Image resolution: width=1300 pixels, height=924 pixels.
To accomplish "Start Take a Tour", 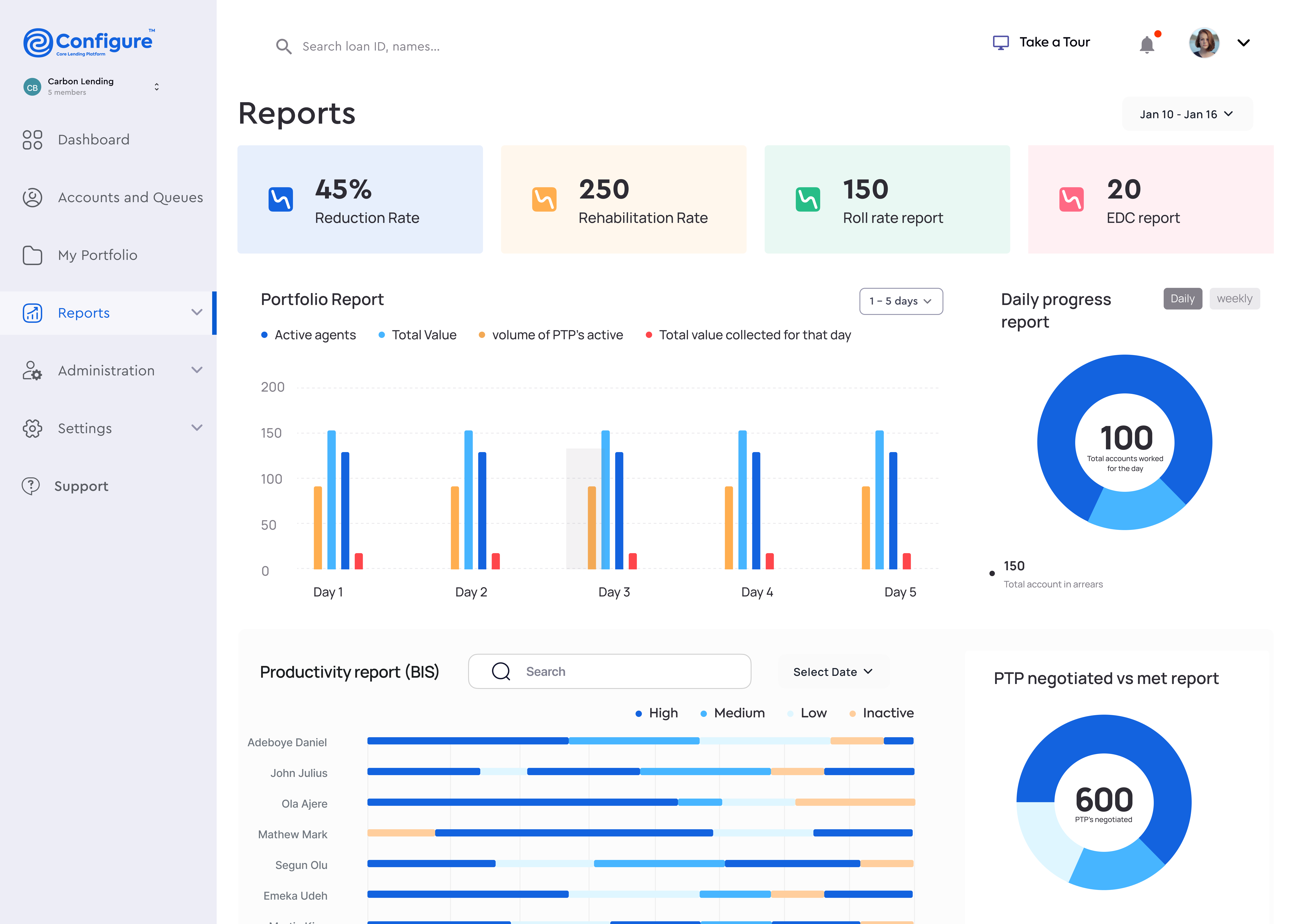I will (1054, 42).
